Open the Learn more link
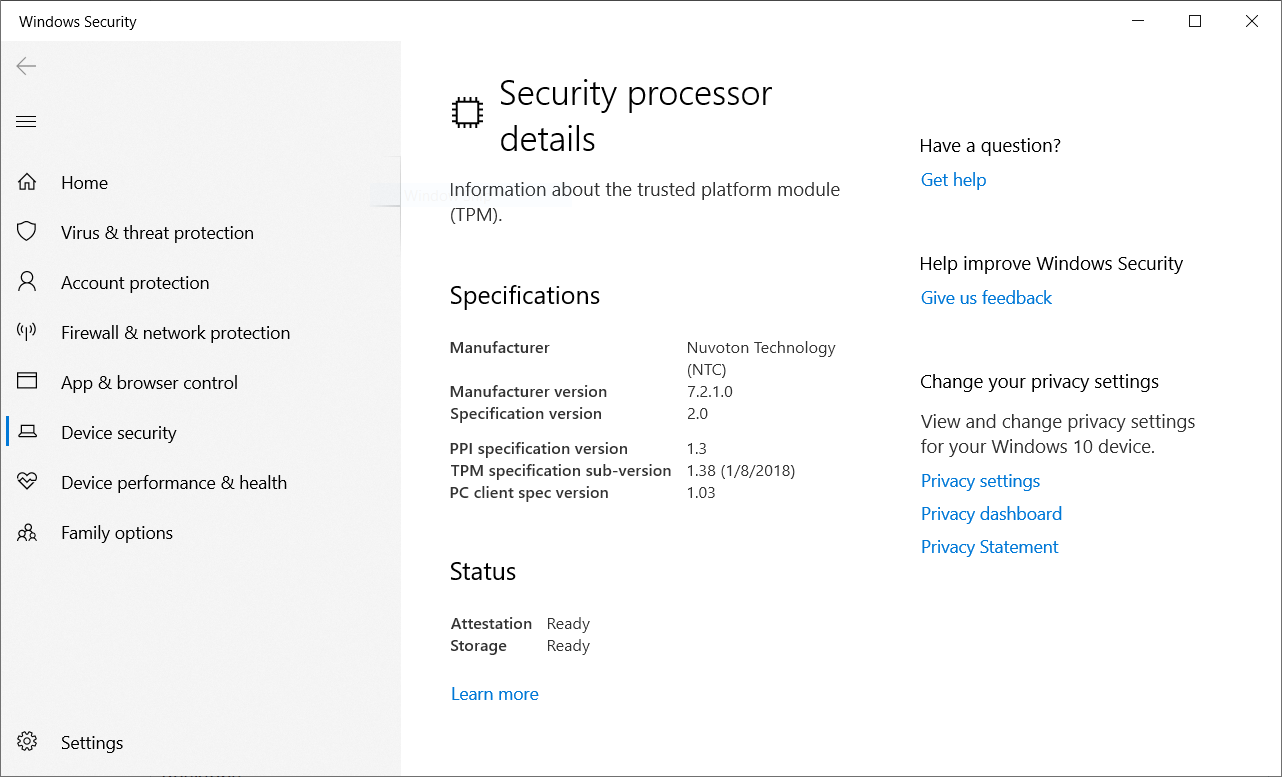The height and width of the screenshot is (777, 1282). [x=494, y=694]
